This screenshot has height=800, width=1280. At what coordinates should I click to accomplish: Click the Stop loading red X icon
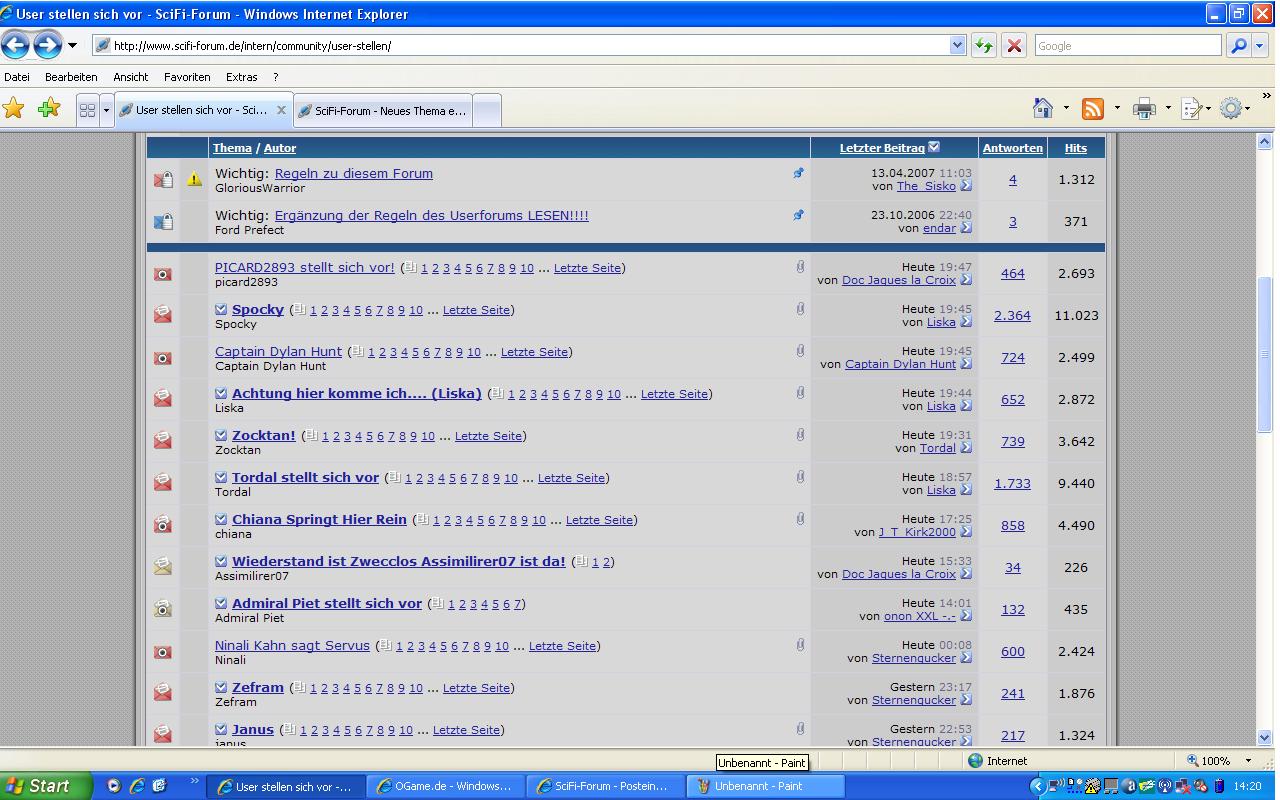[1013, 46]
